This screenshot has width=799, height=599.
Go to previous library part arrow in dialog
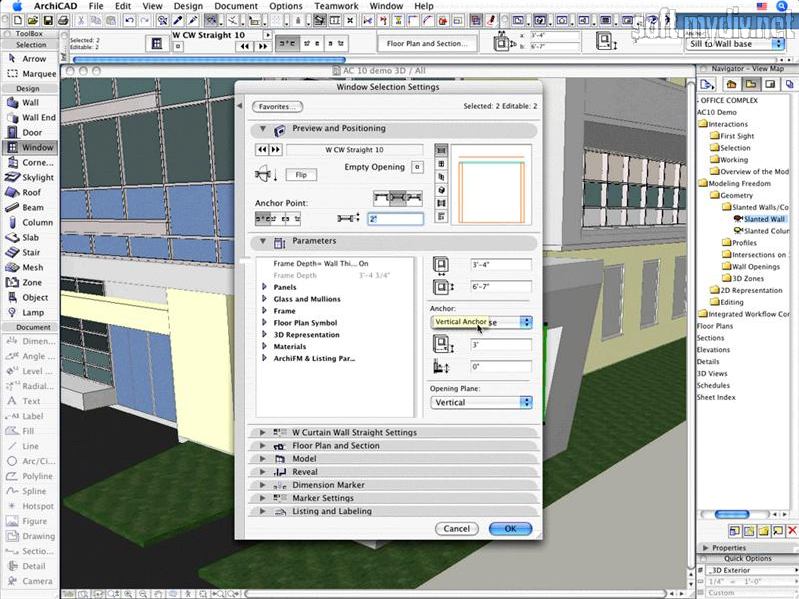[x=261, y=150]
